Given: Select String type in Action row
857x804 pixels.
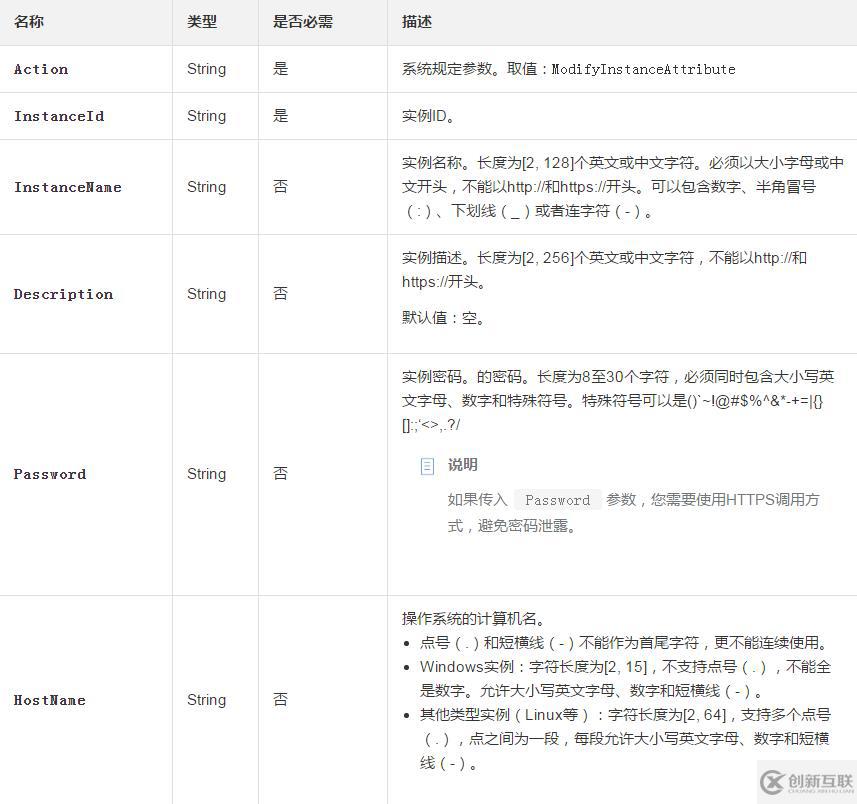Looking at the screenshot, I should click(x=207, y=69).
